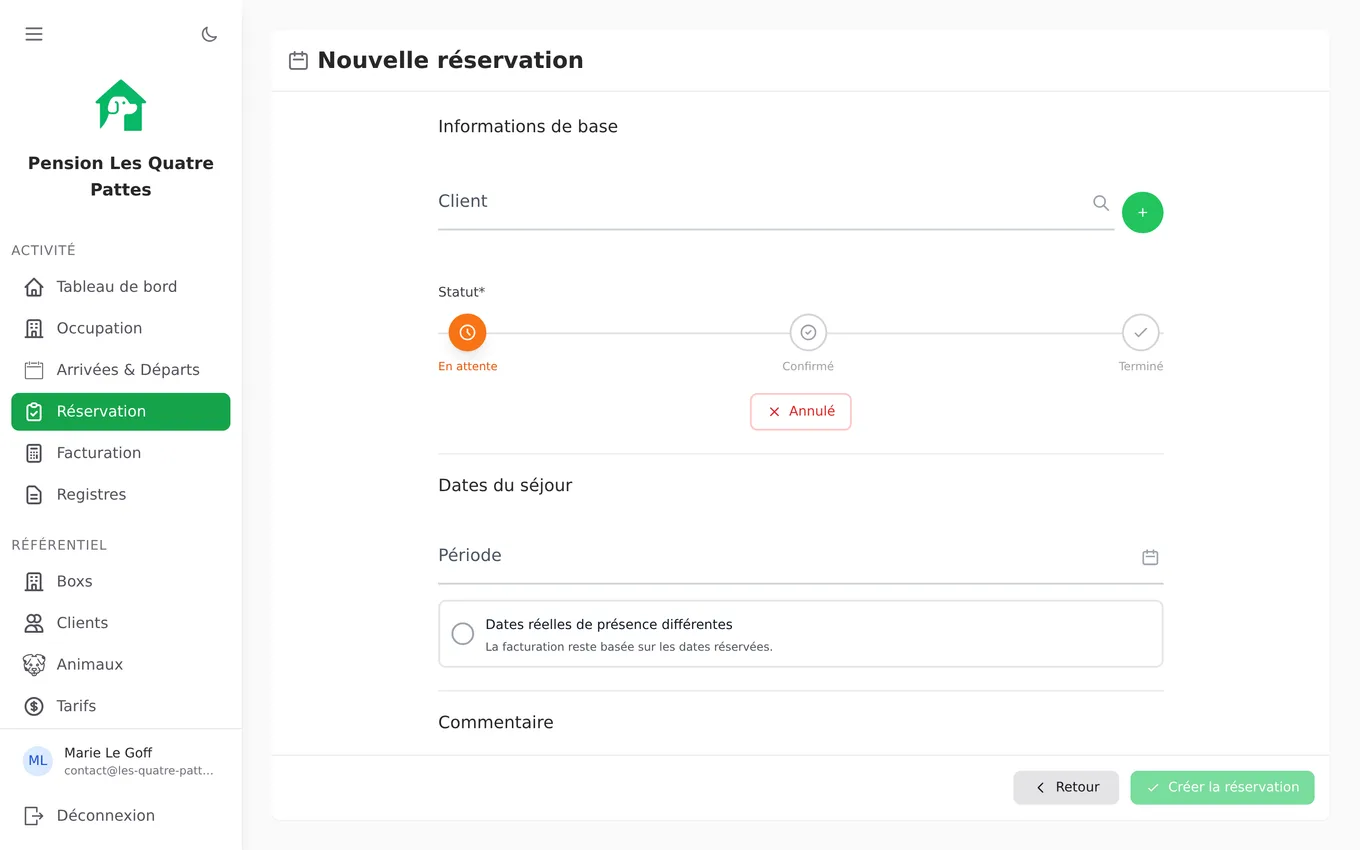Open Facturation section
The width and height of the screenshot is (1360, 850).
point(121,453)
